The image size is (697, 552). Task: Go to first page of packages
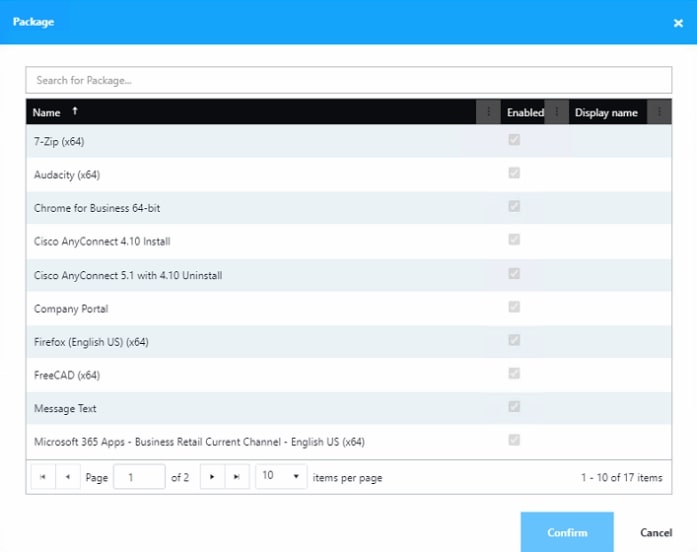tap(42, 477)
